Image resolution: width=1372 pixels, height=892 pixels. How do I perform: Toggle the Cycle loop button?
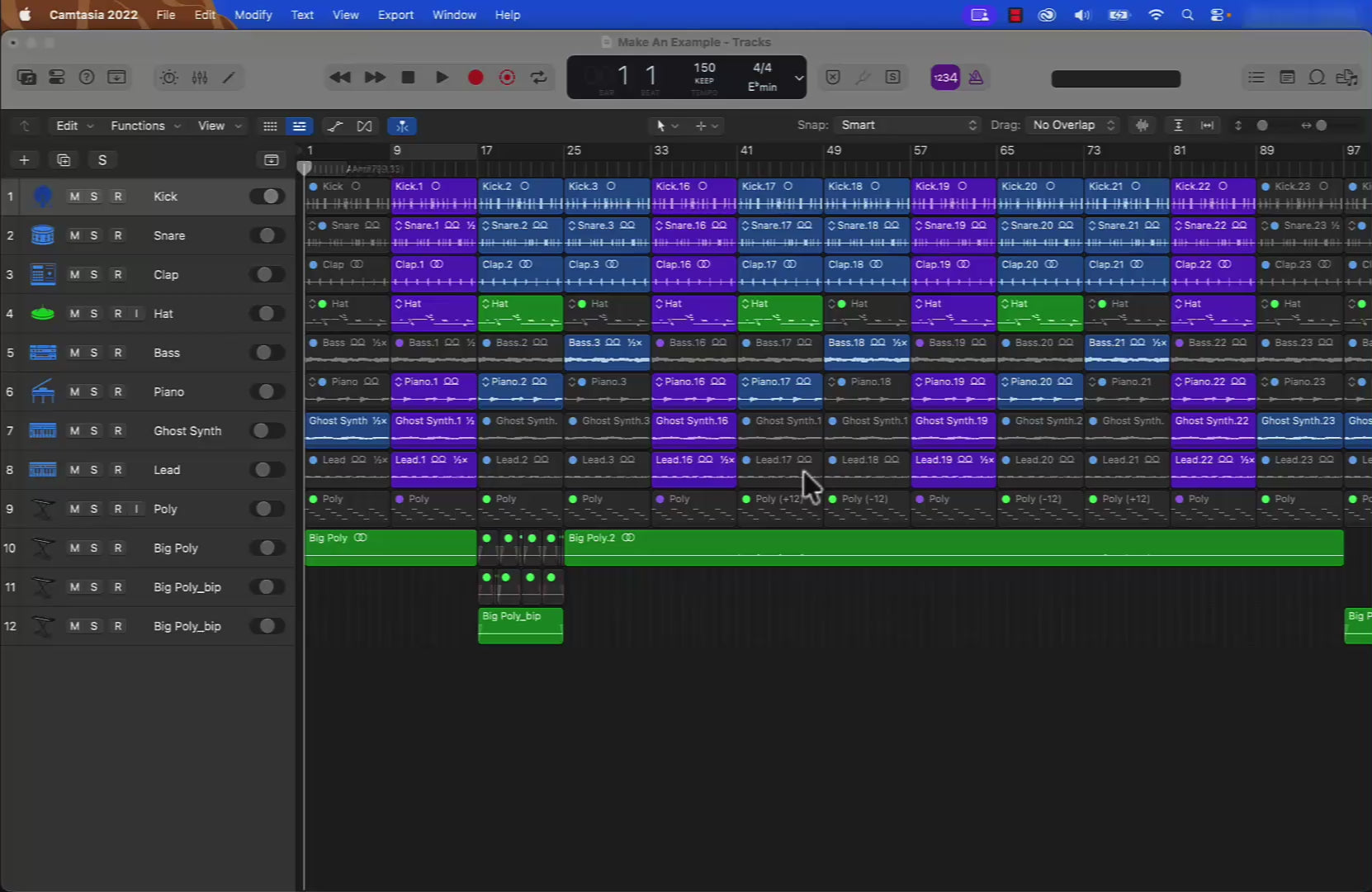click(539, 77)
